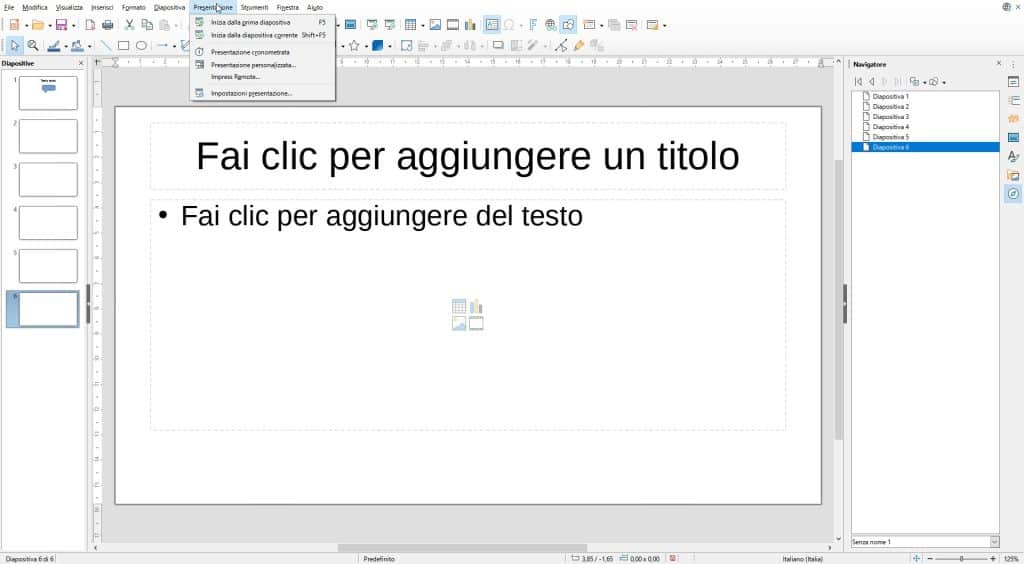Click the zoom slider in status bar
The height and width of the screenshot is (564, 1024).
tap(961, 559)
